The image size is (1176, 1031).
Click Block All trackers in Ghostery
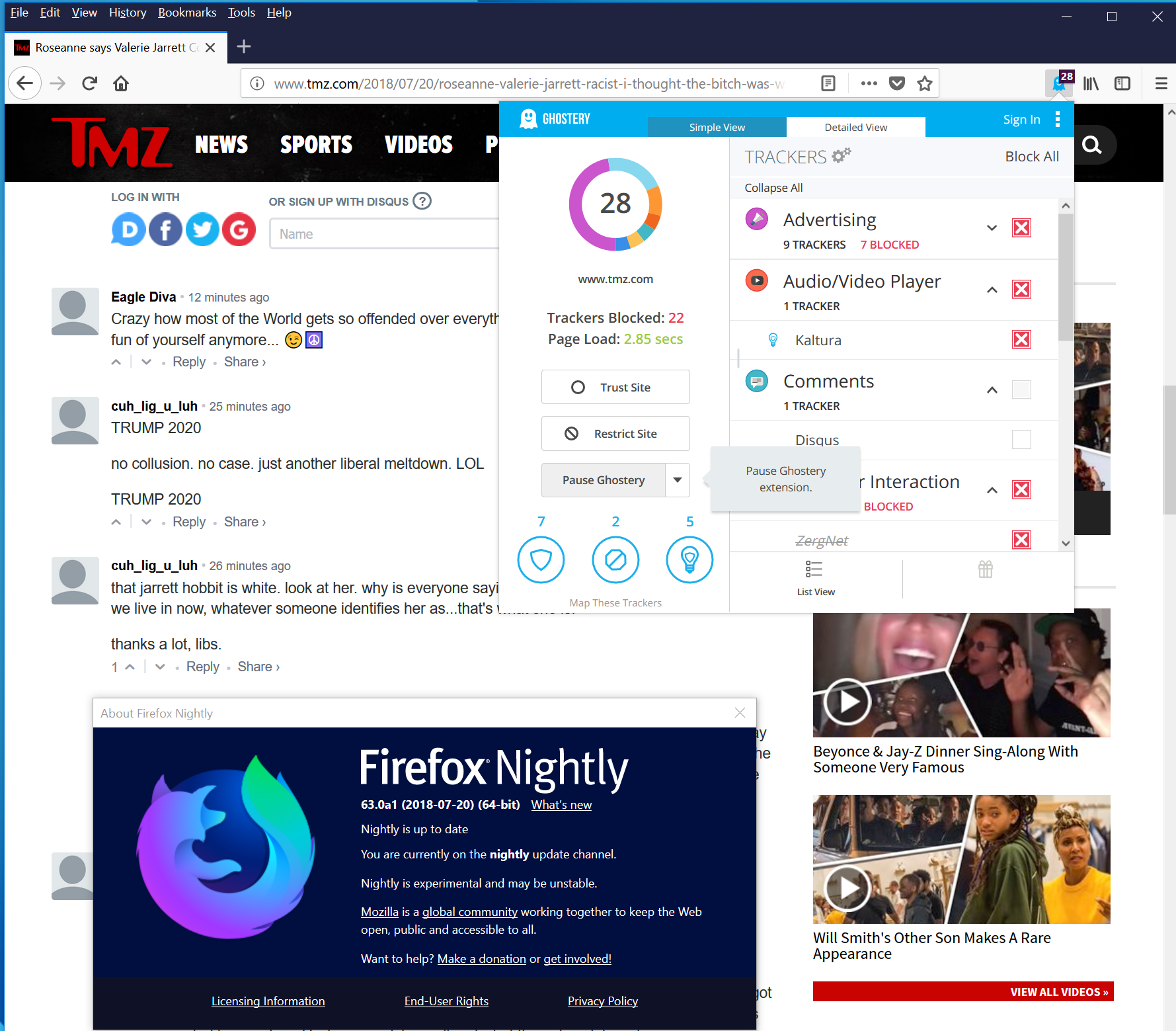[x=1031, y=157]
